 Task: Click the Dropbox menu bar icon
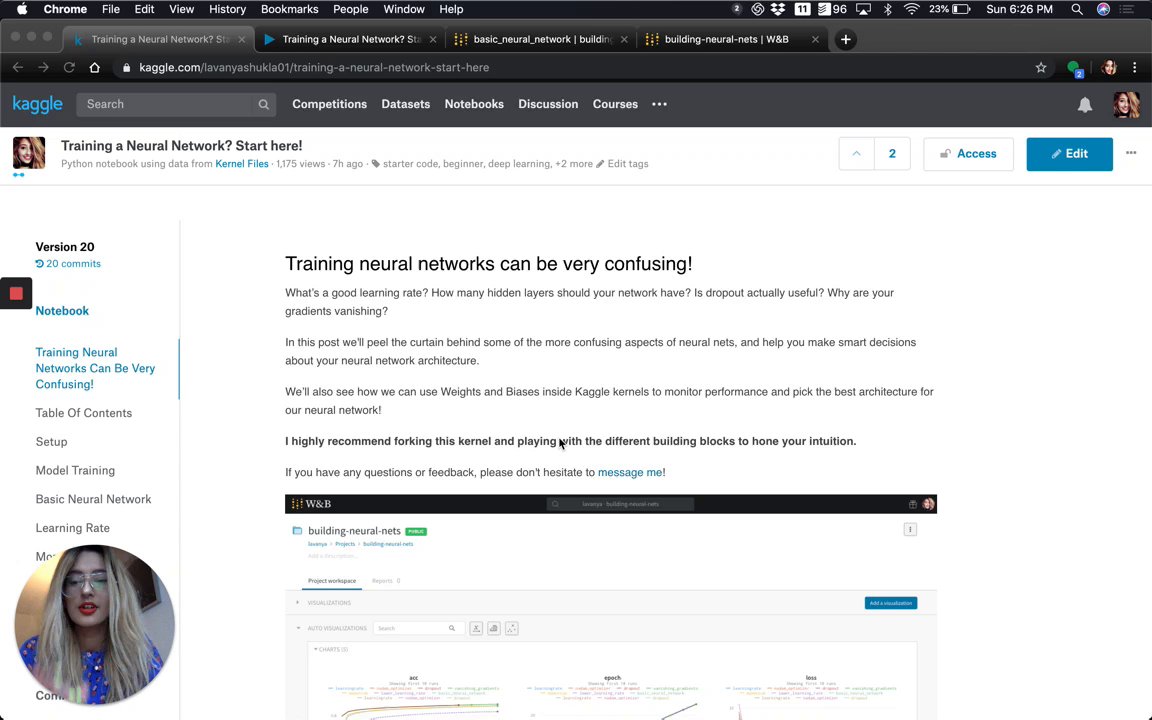tap(778, 10)
